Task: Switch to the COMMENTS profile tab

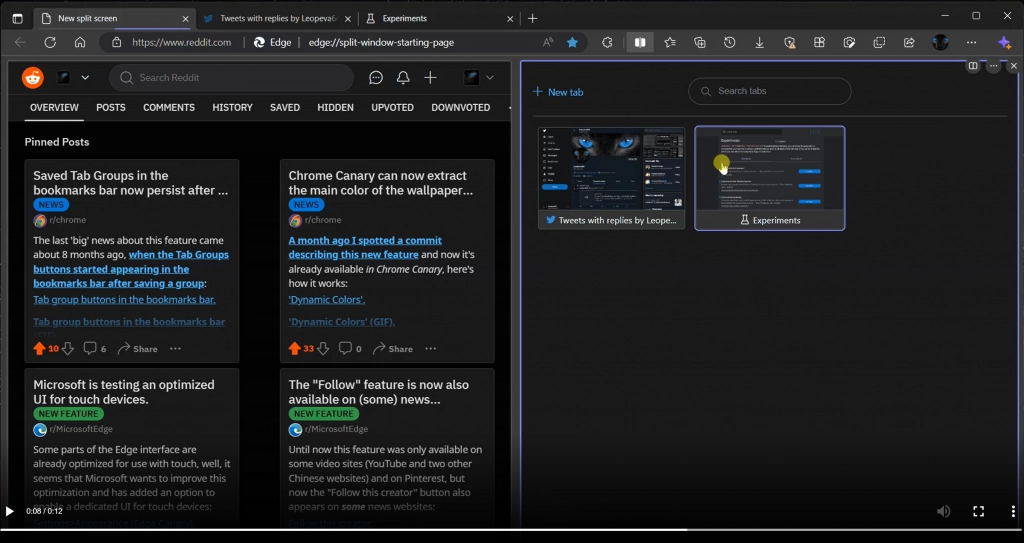Action: [x=169, y=107]
